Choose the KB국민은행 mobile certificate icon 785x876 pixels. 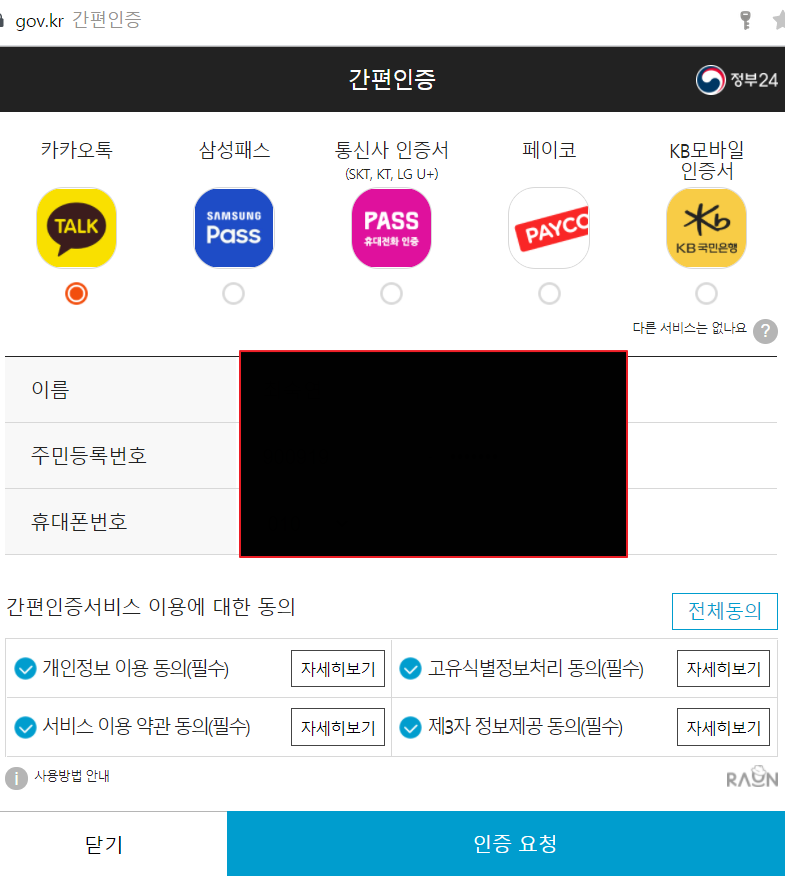(706, 228)
